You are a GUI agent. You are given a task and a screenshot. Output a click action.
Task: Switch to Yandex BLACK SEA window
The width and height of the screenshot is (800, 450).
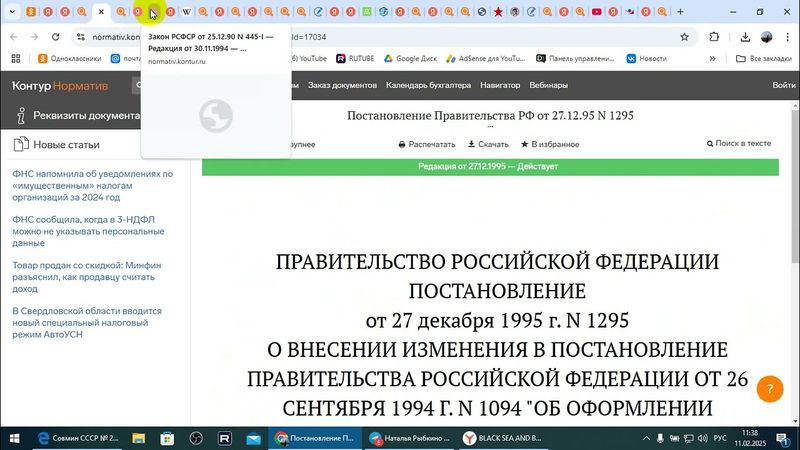pyautogui.click(x=502, y=438)
